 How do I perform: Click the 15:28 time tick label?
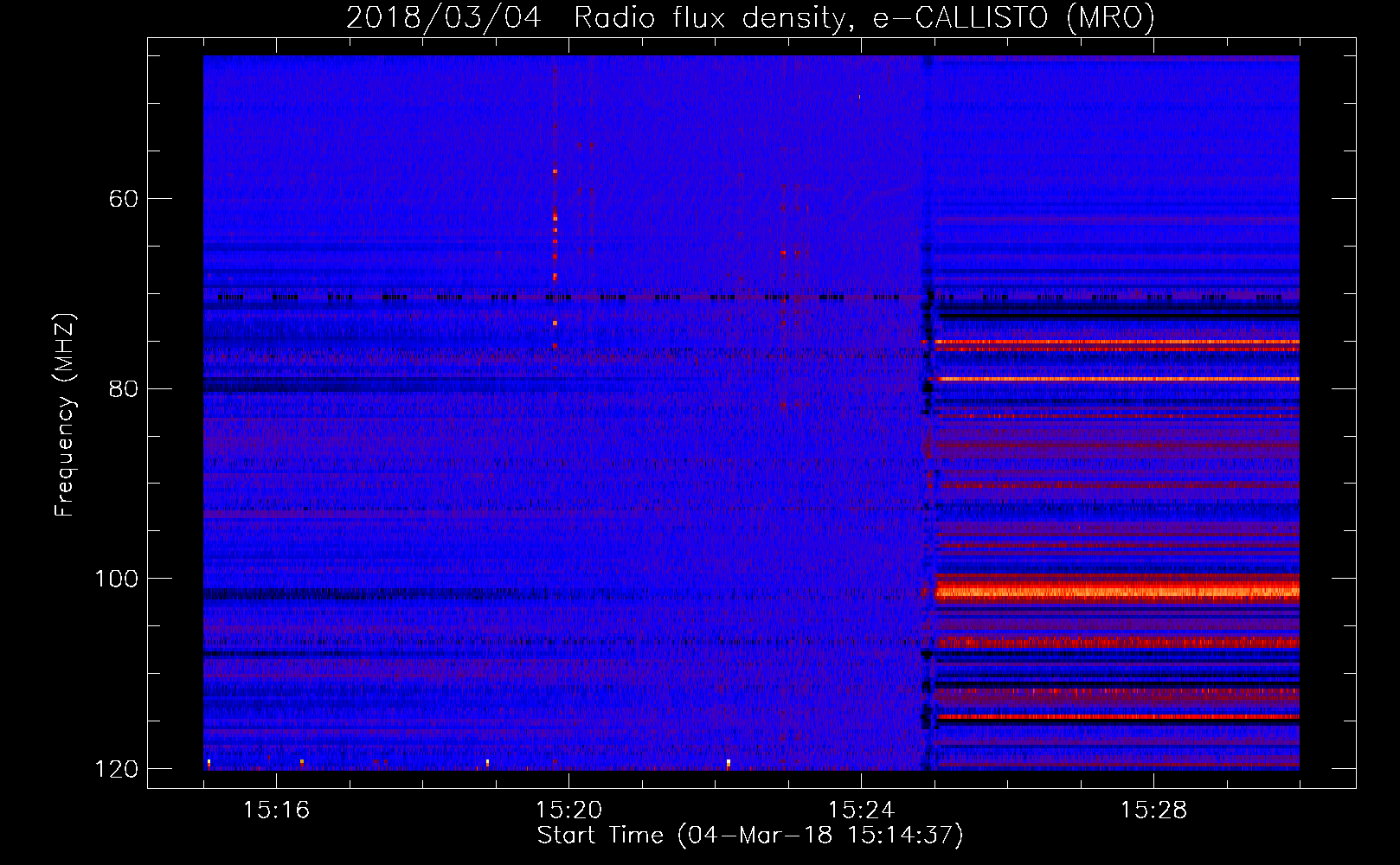click(x=1153, y=810)
